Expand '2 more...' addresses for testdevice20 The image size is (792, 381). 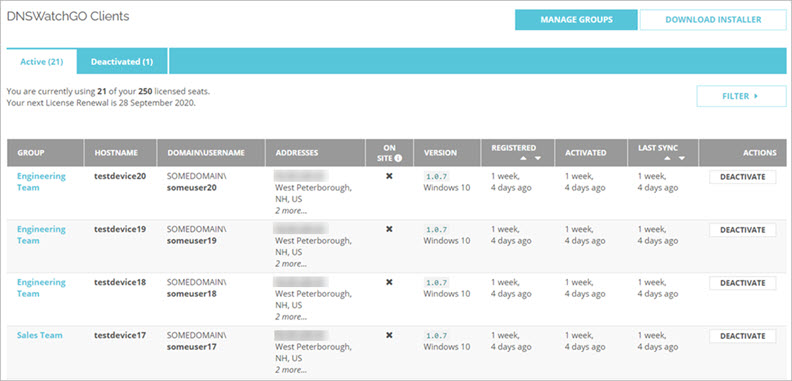pyautogui.click(x=291, y=211)
